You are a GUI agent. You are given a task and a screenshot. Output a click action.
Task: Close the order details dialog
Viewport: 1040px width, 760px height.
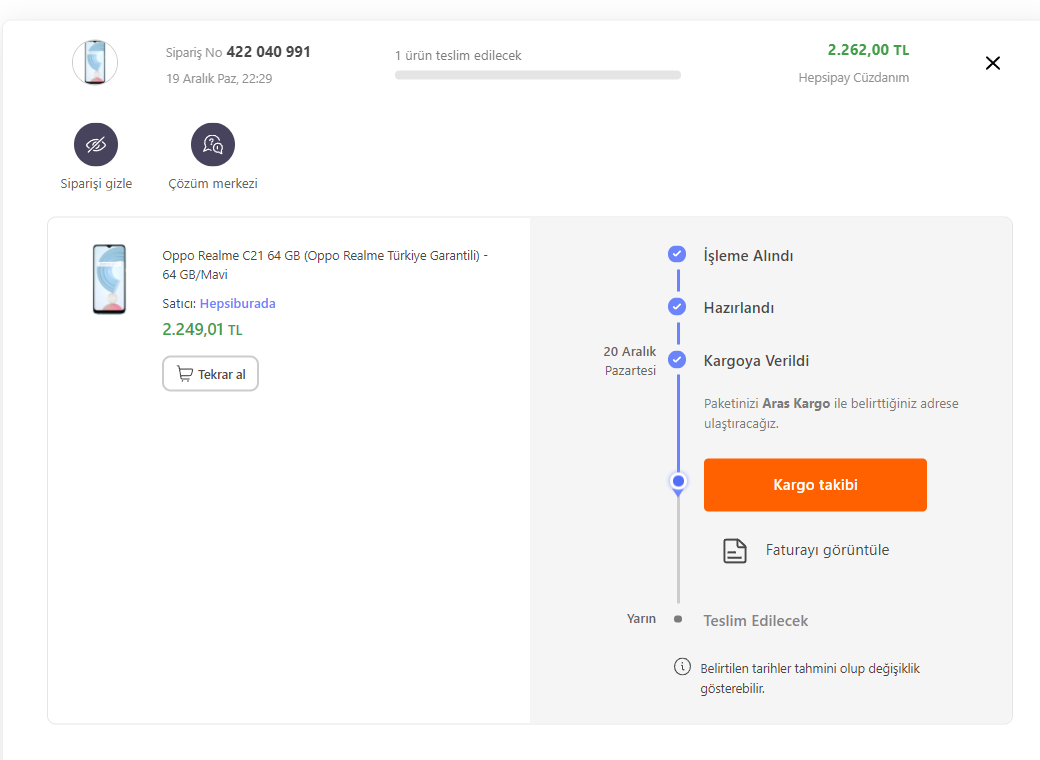click(x=993, y=63)
